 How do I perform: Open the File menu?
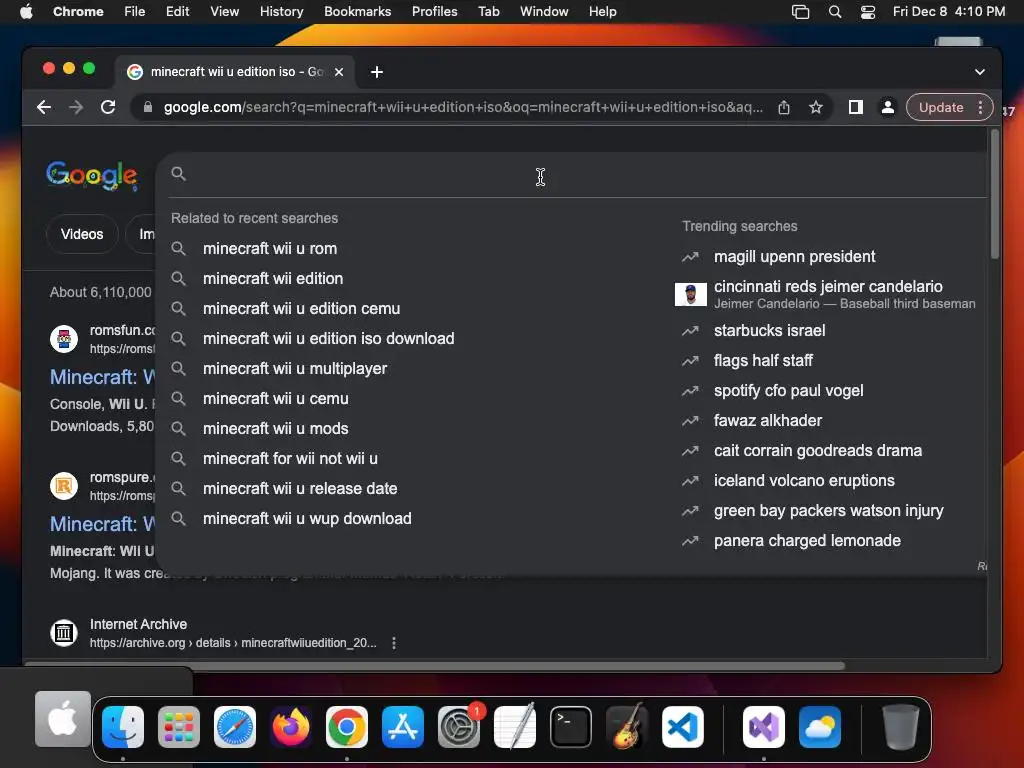point(135,12)
